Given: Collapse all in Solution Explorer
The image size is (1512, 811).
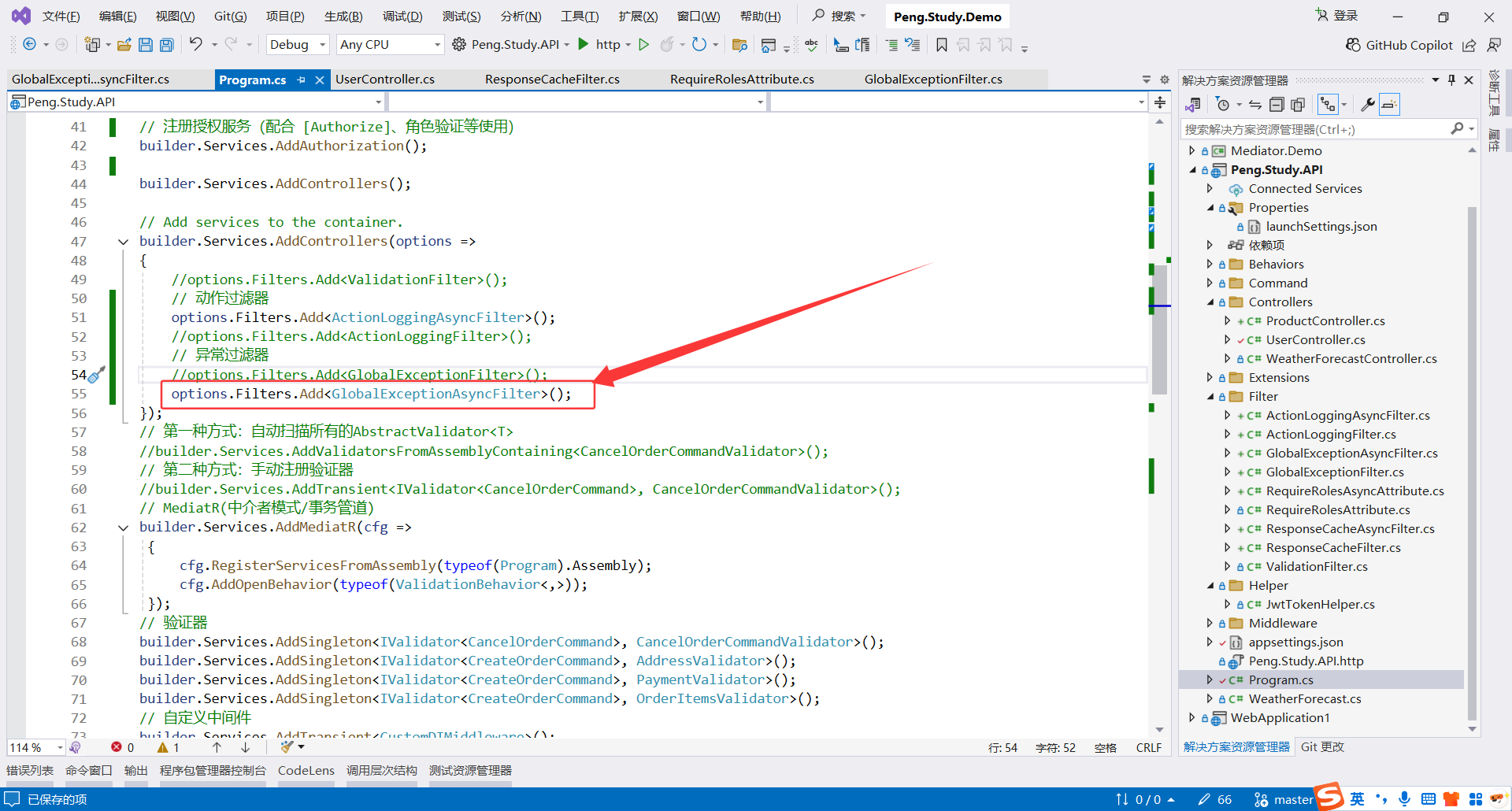Looking at the screenshot, I should [x=1277, y=104].
